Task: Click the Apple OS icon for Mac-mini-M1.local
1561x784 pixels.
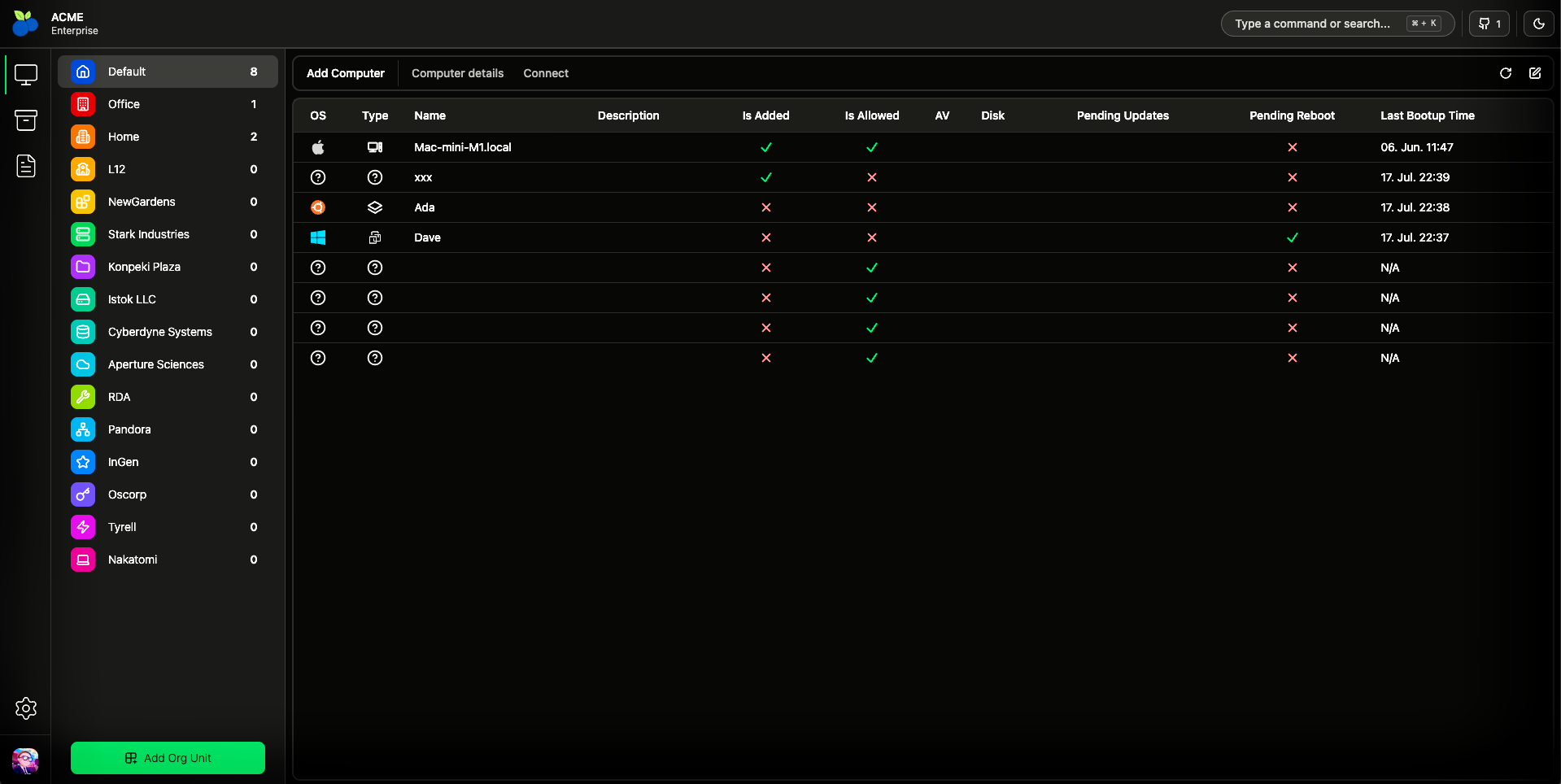Action: [318, 147]
